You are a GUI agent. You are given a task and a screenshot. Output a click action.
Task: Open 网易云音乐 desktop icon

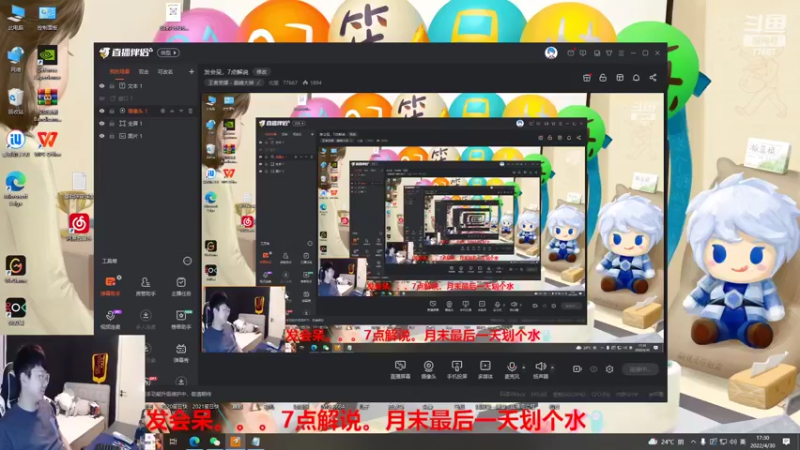pyautogui.click(x=79, y=227)
